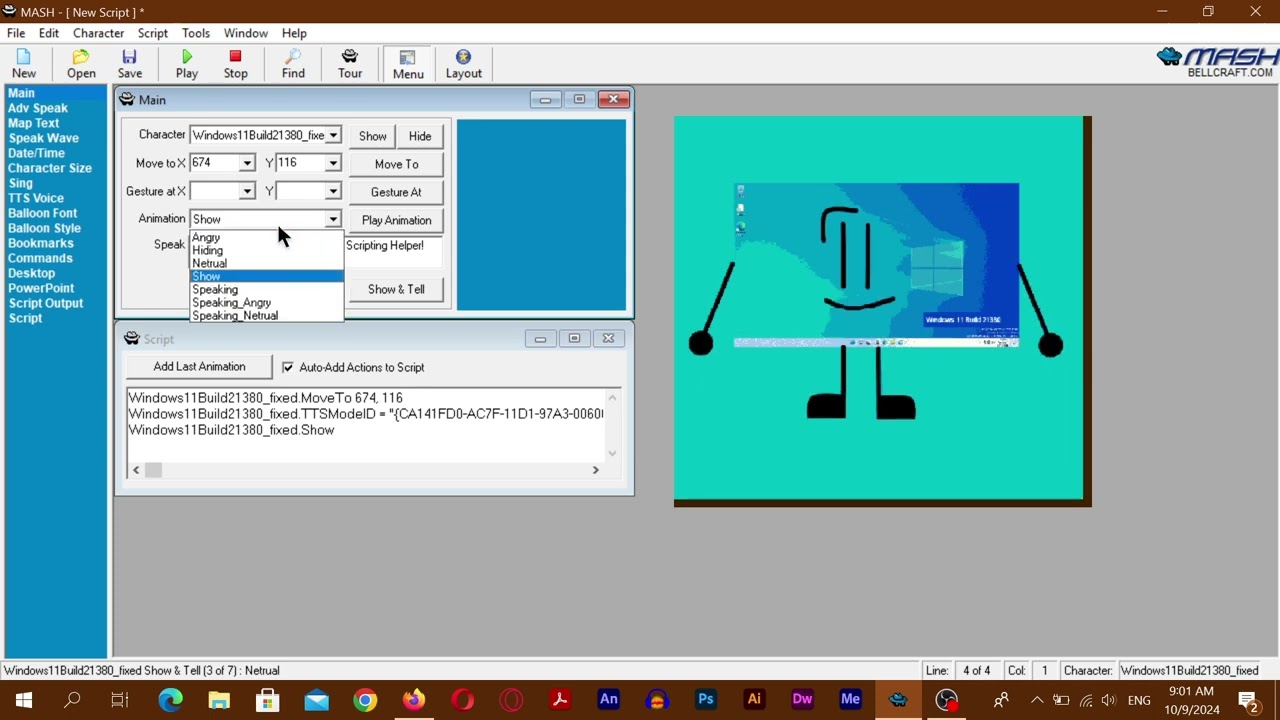Click the Move To button
1280x720 pixels.
tap(396, 164)
